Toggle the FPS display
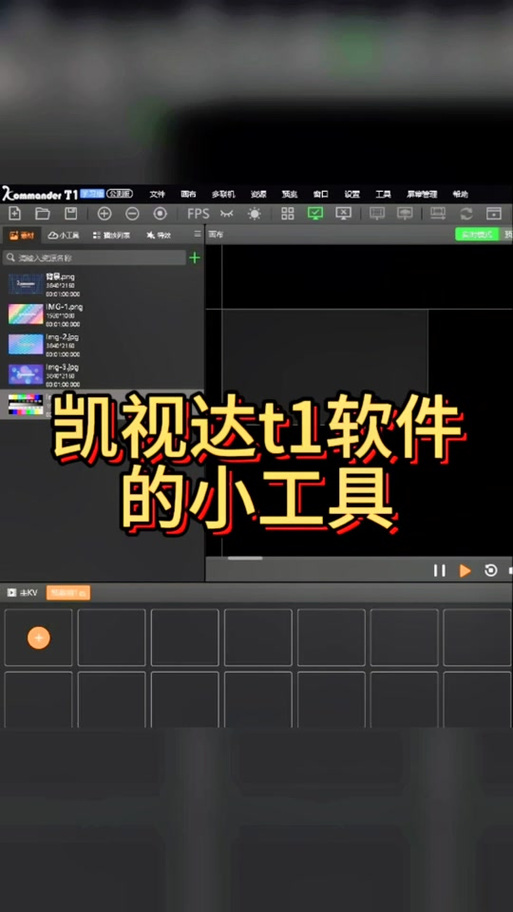The image size is (513, 912). tap(198, 213)
